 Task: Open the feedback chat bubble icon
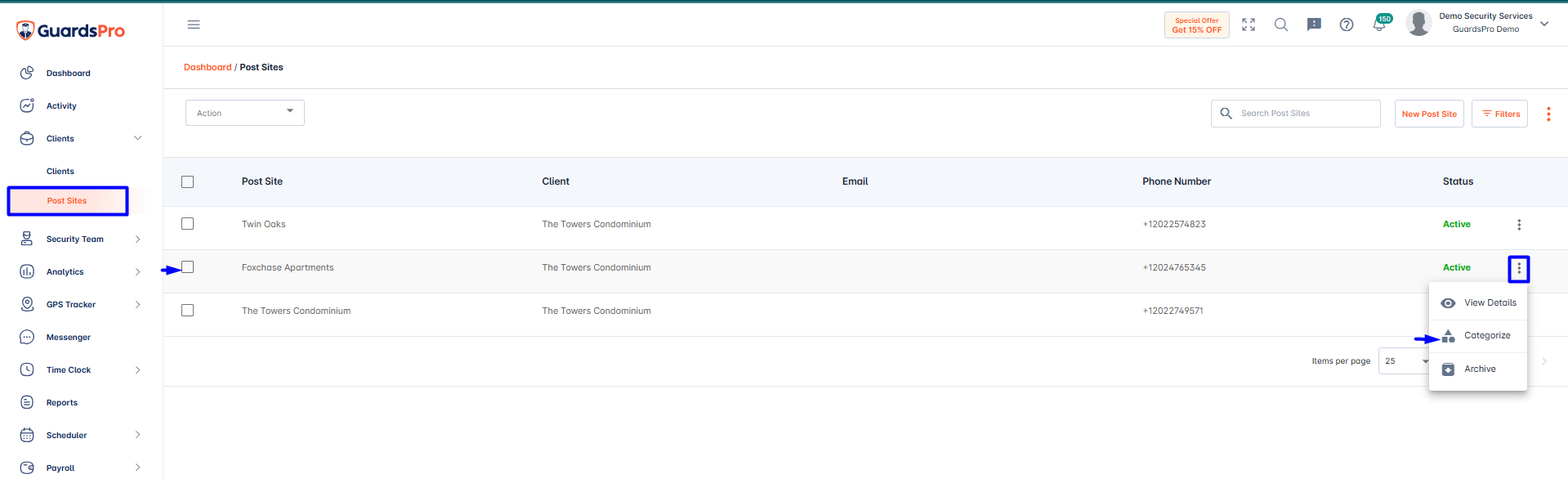[1314, 25]
